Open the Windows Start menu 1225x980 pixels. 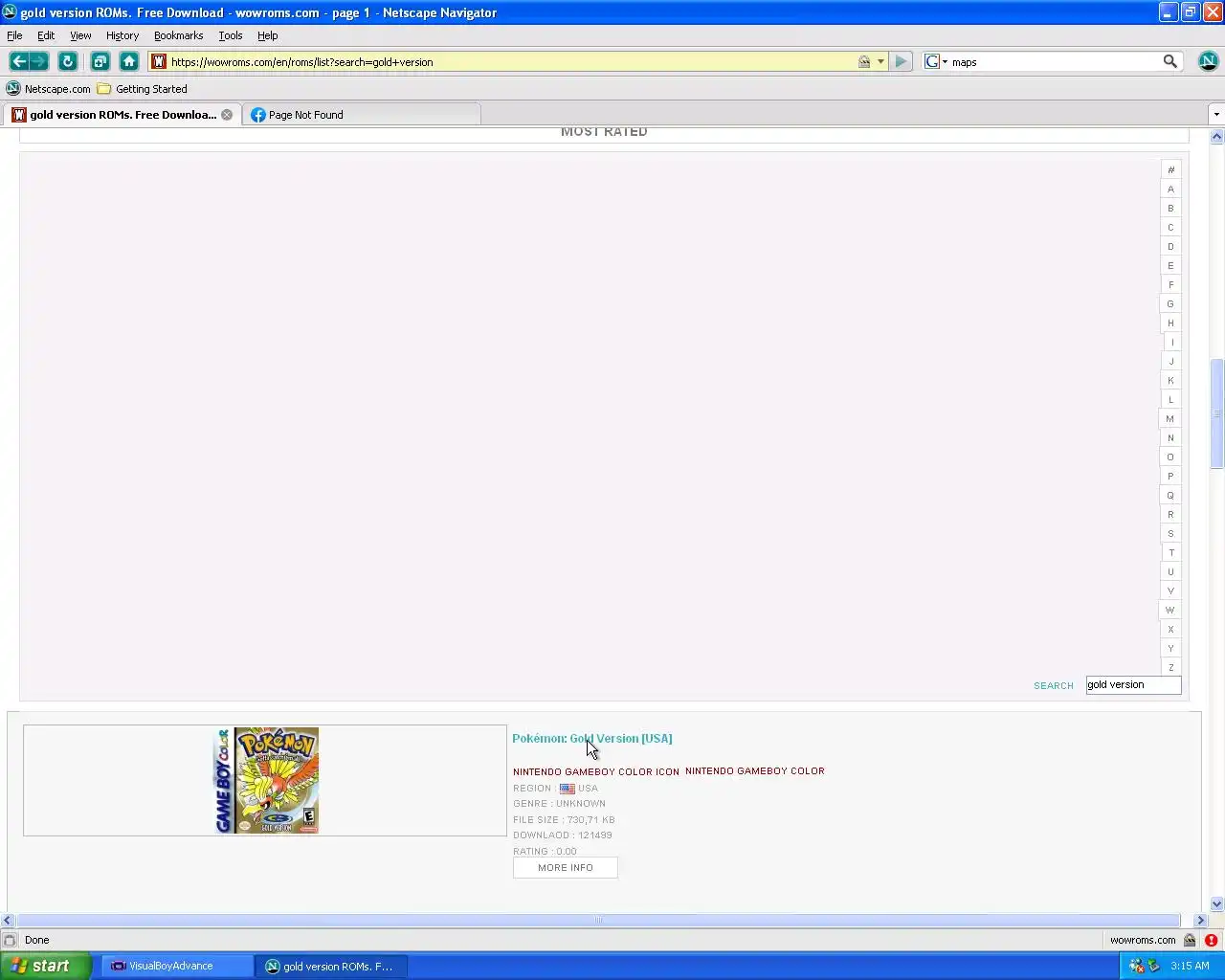[46, 966]
